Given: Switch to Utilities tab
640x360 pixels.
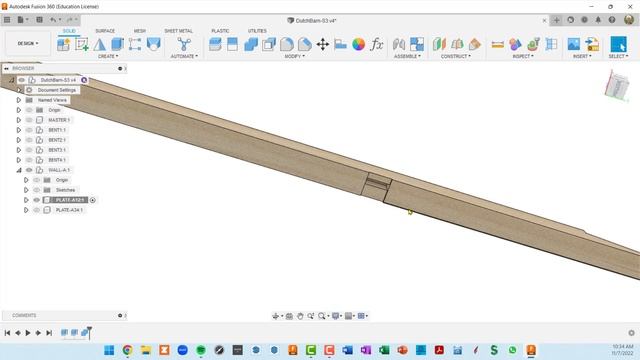Looking at the screenshot, I should [257, 31].
